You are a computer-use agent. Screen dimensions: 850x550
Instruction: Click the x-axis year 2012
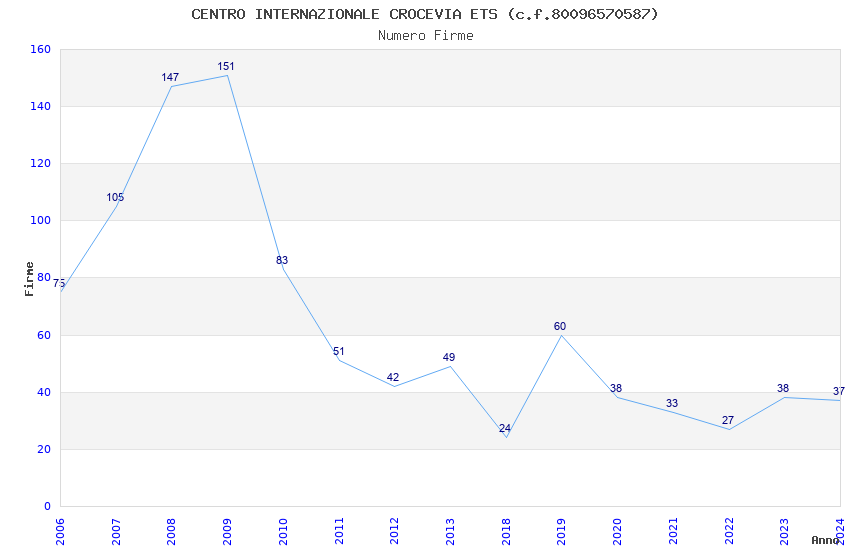pyautogui.click(x=394, y=531)
